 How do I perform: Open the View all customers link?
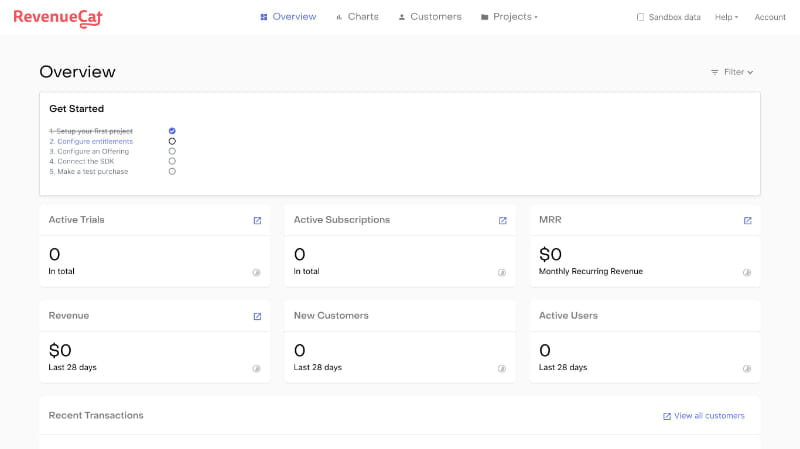pyautogui.click(x=704, y=416)
